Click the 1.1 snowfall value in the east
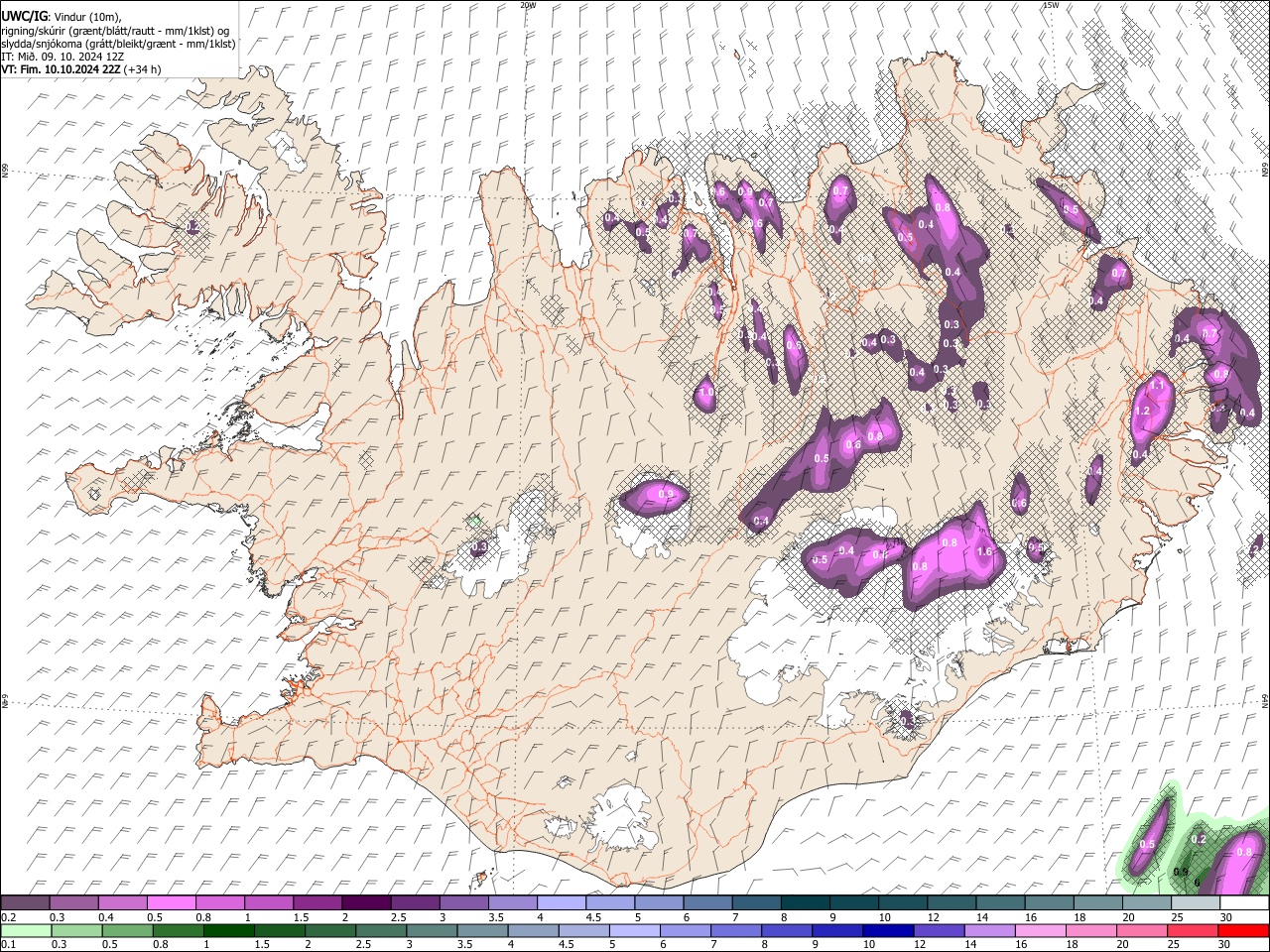 (x=1157, y=385)
